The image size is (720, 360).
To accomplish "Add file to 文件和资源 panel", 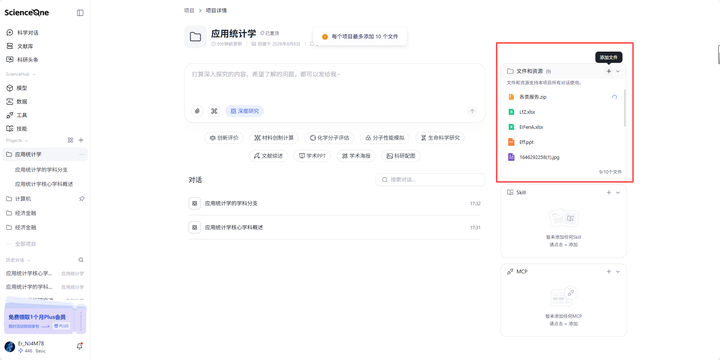I will tap(609, 71).
